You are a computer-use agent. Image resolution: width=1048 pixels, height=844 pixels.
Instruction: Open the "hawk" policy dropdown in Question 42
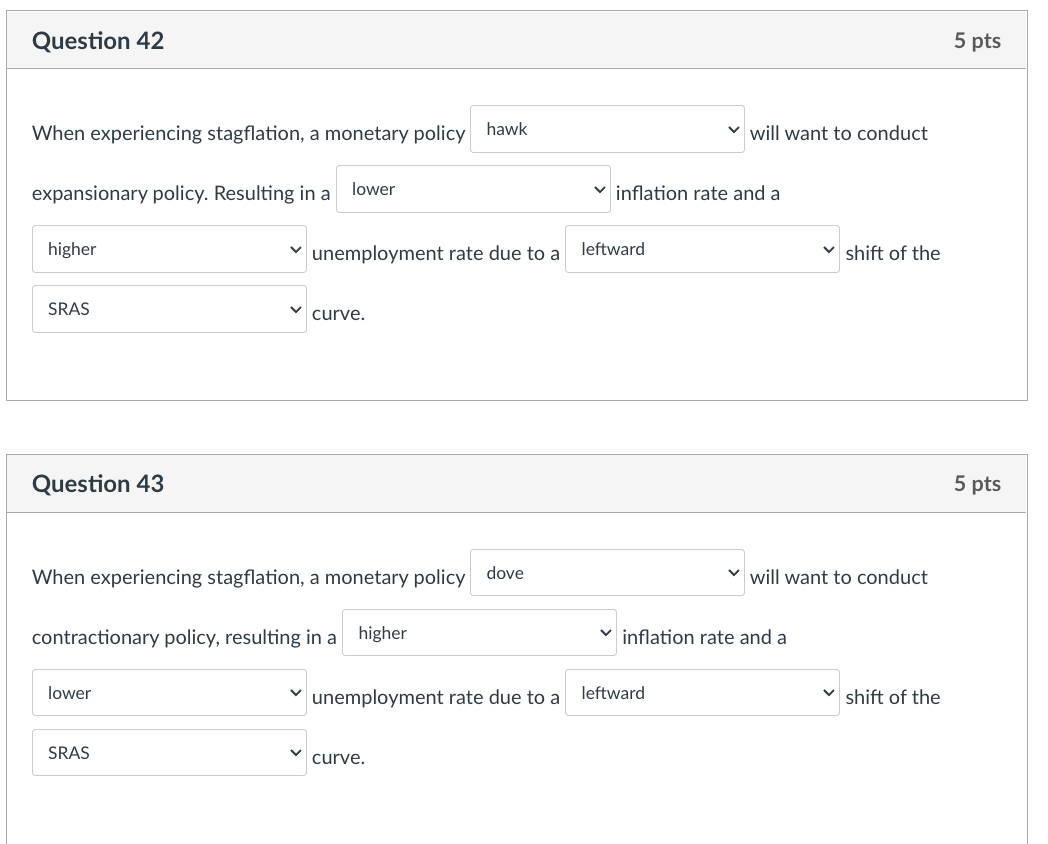coord(605,129)
